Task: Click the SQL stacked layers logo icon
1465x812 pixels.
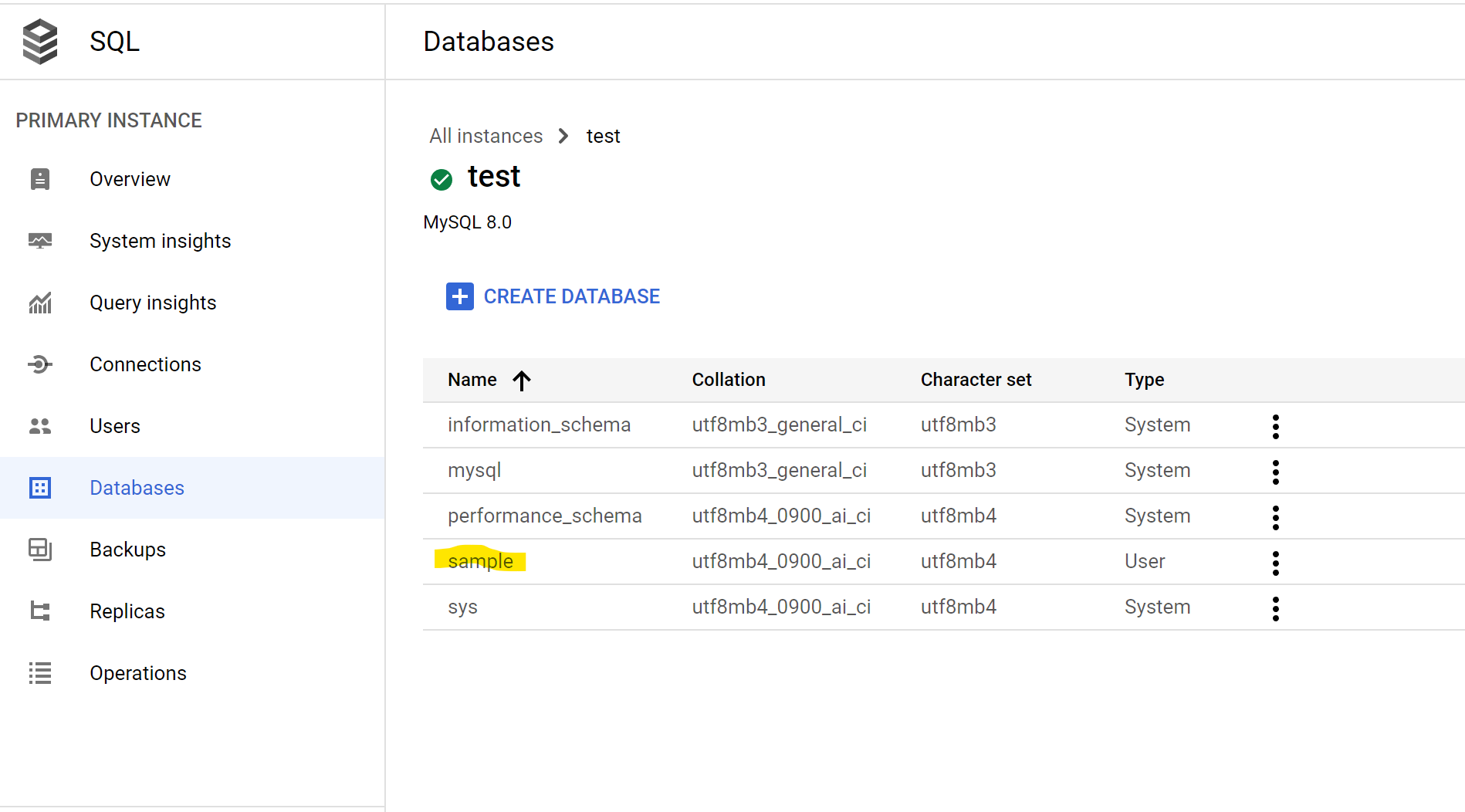Action: coord(40,41)
